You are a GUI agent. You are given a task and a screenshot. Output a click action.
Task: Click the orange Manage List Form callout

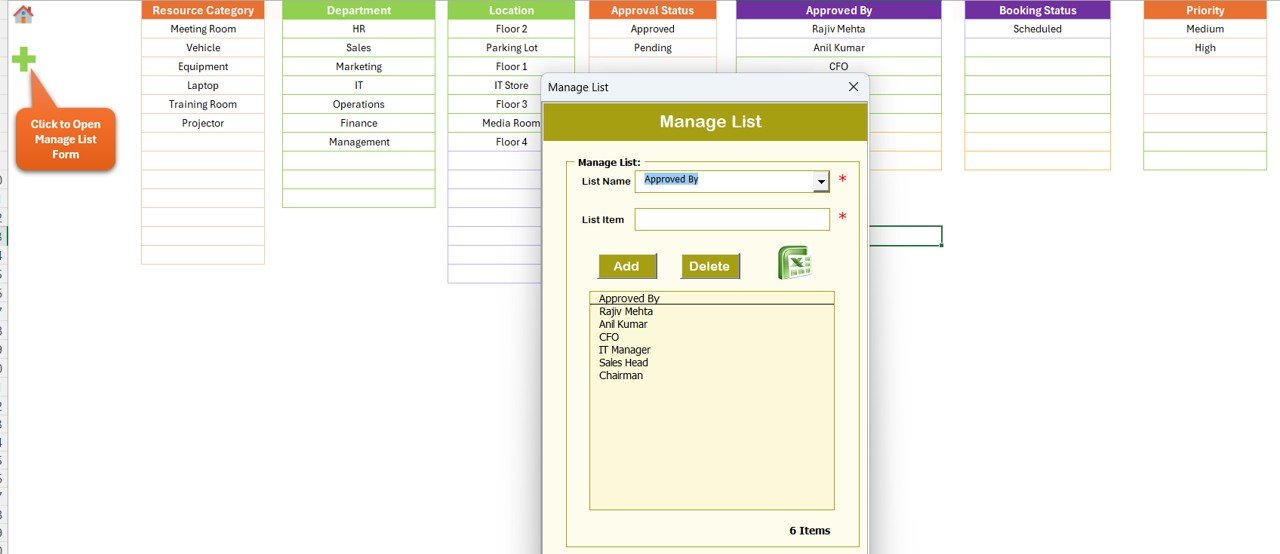pos(66,139)
